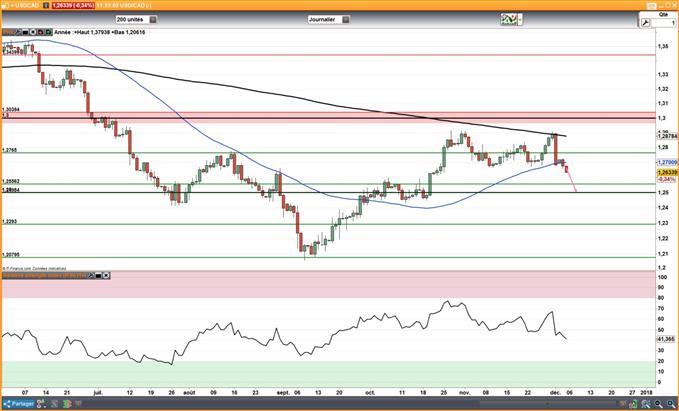679x411 pixels.
Task: Click the zoom in magnifier icon
Action: 673,404
